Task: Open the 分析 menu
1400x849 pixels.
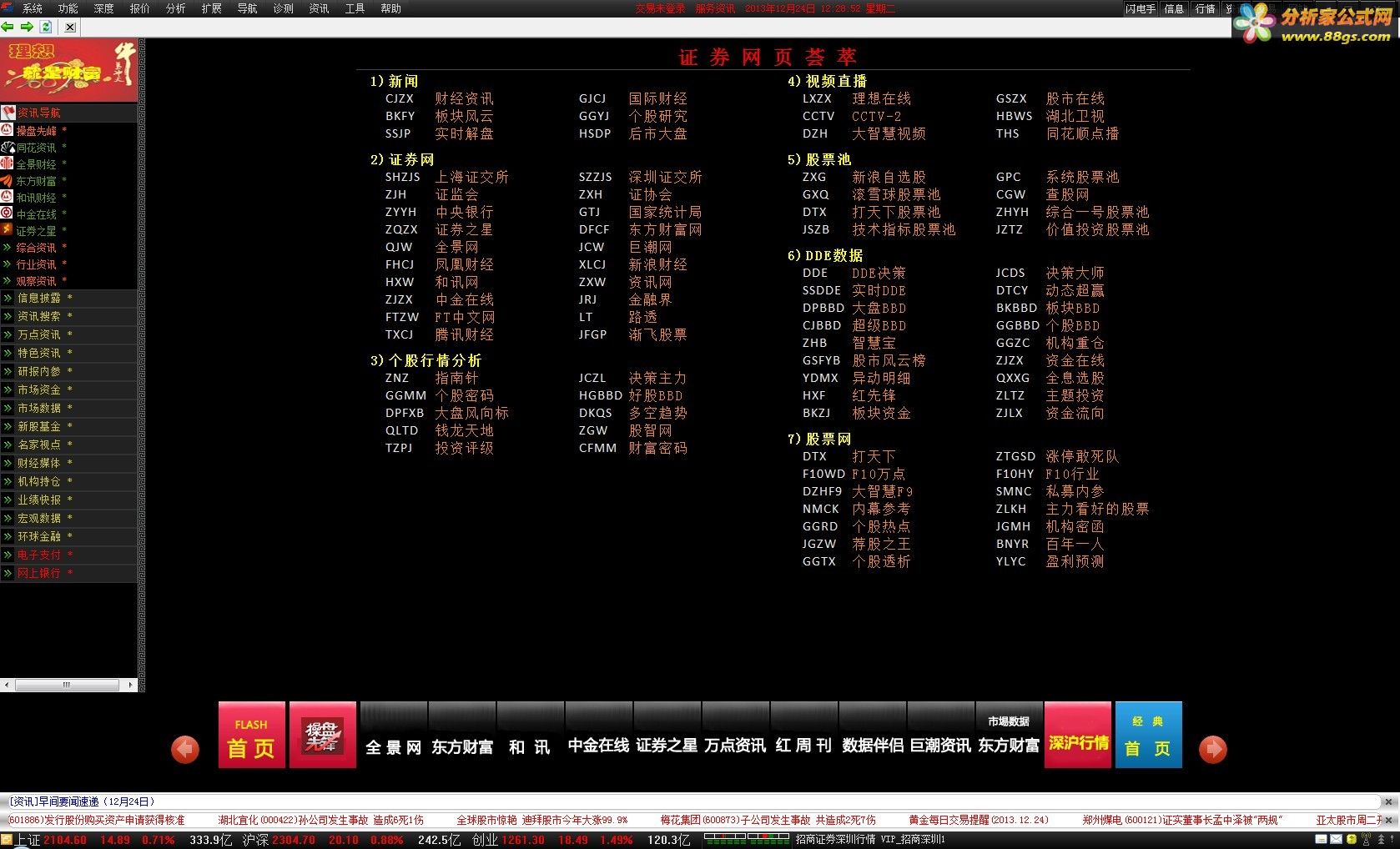Action: tap(176, 8)
